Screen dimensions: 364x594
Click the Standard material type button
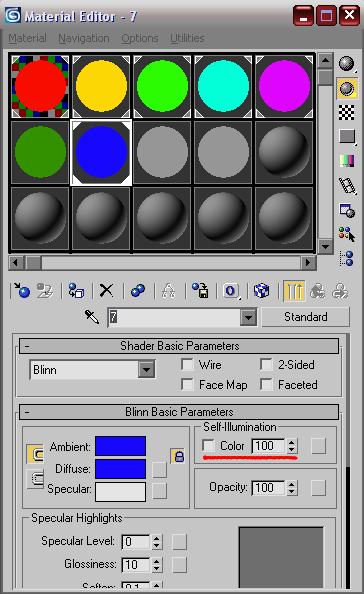click(x=305, y=317)
